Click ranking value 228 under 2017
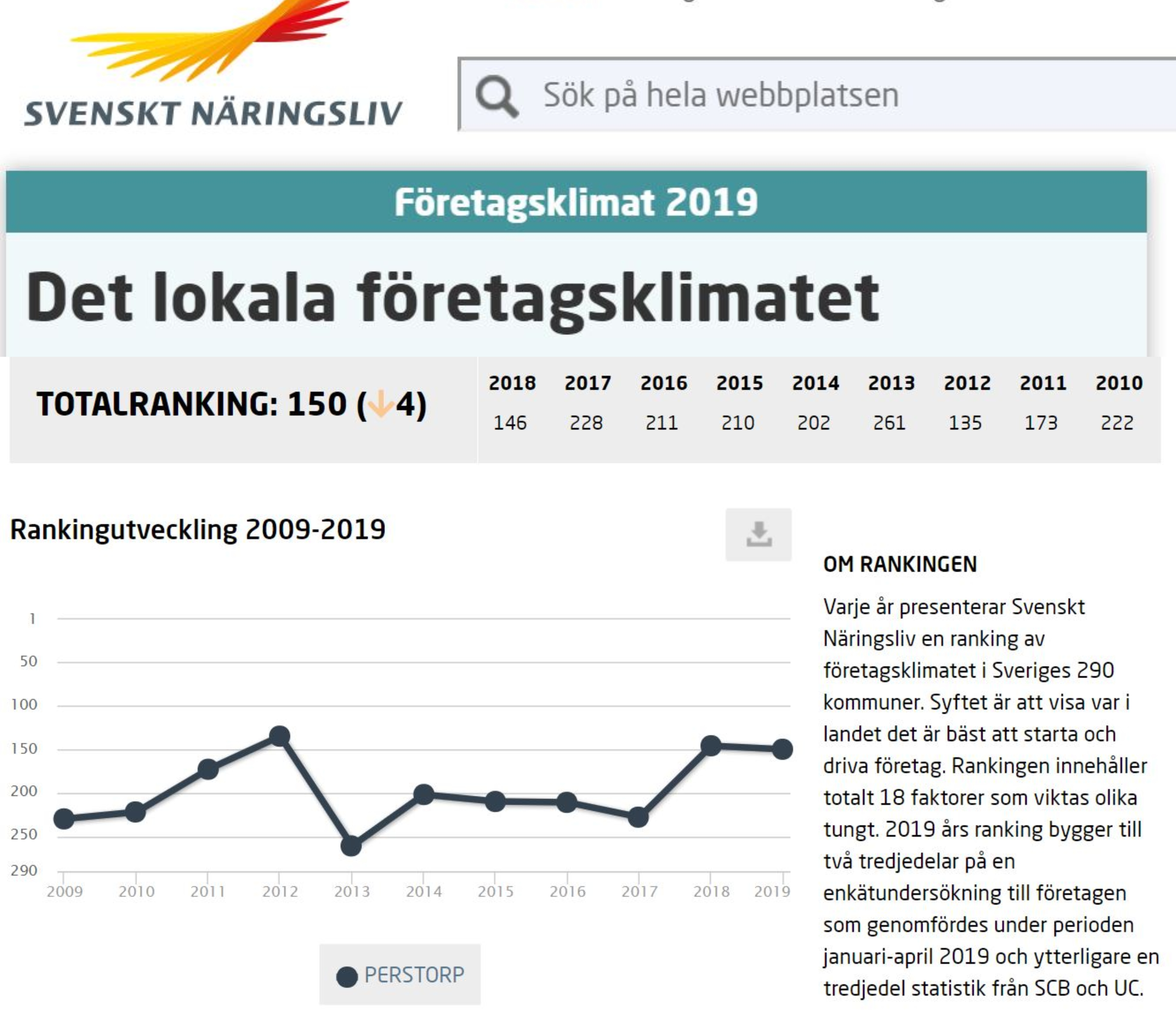This screenshot has height=1012, width=1176. [x=586, y=423]
